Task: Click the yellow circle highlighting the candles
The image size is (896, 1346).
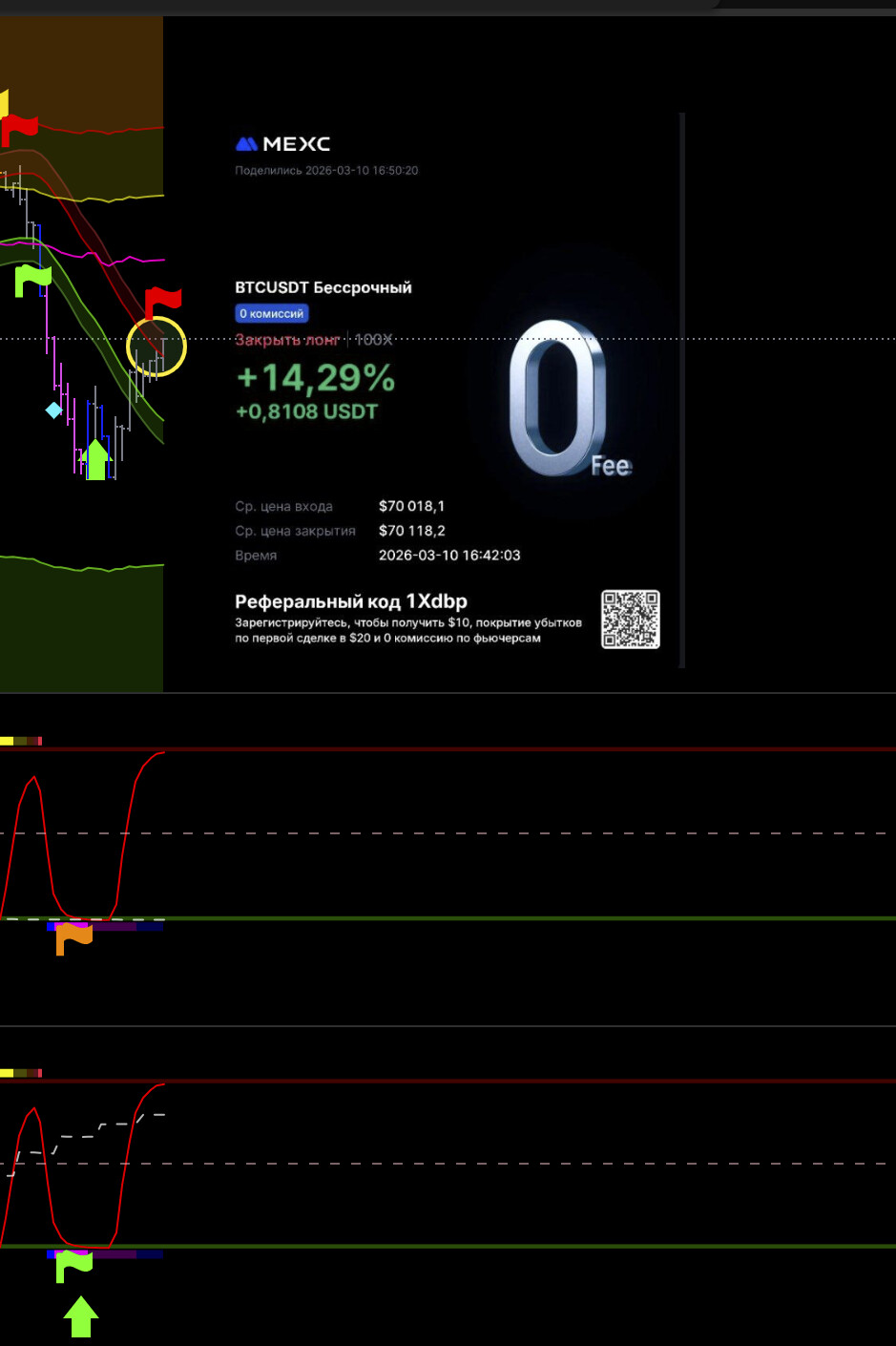Action: tap(156, 346)
